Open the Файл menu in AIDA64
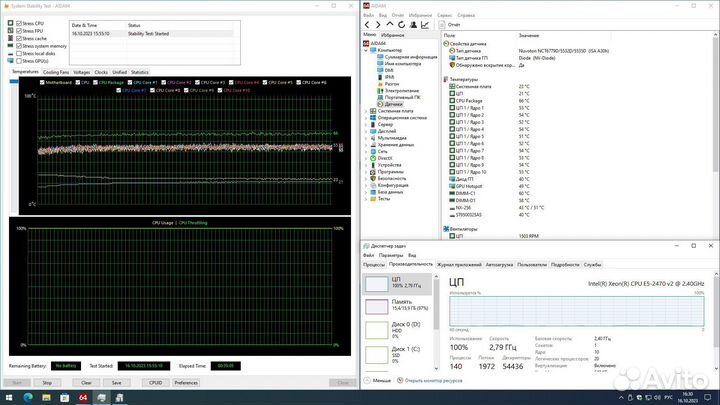This screenshot has height=405, width=720. pos(368,15)
